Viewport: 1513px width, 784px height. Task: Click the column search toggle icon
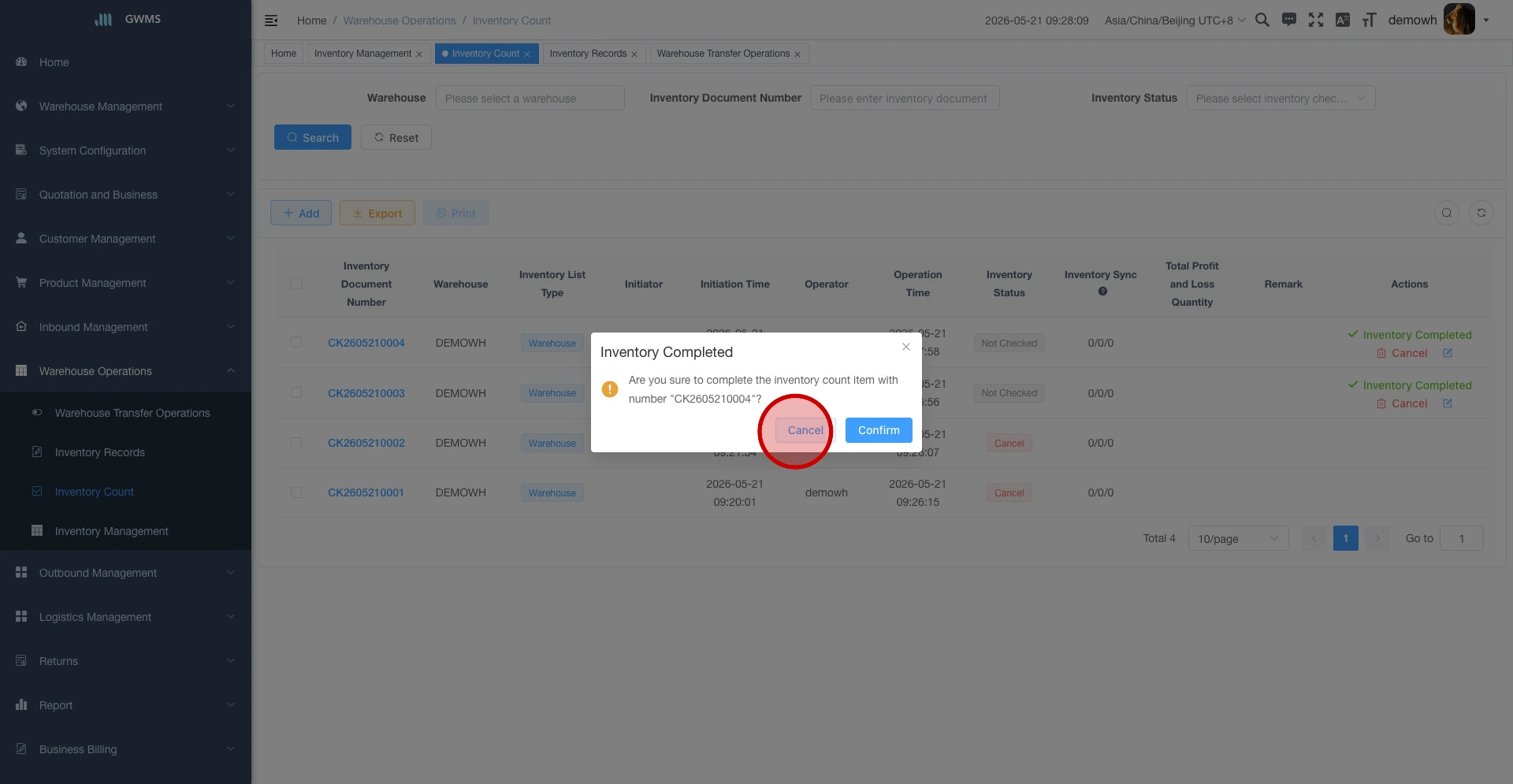(1447, 213)
